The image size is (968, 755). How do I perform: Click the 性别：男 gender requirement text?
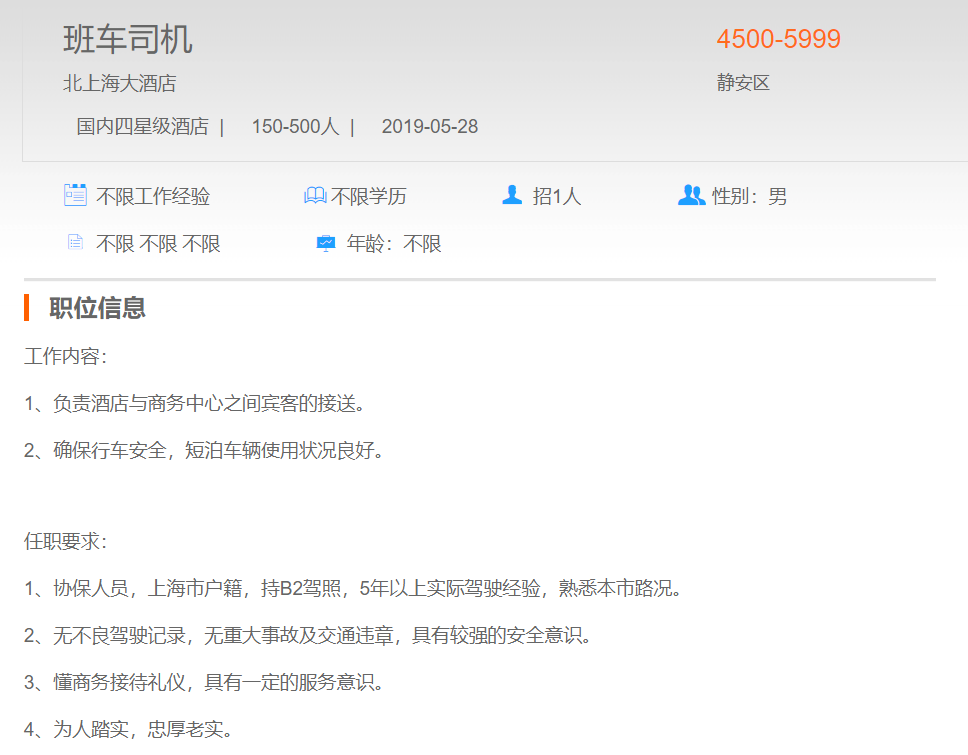(749, 197)
